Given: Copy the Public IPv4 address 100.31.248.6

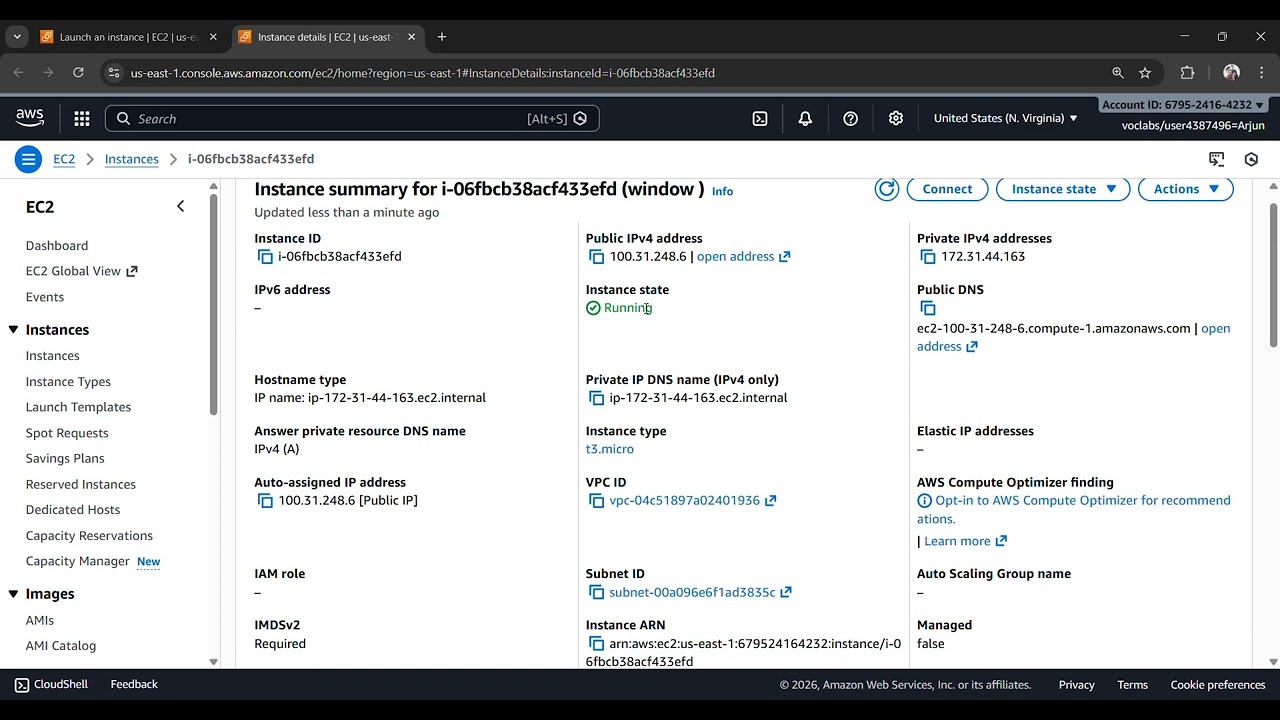Looking at the screenshot, I should point(596,257).
